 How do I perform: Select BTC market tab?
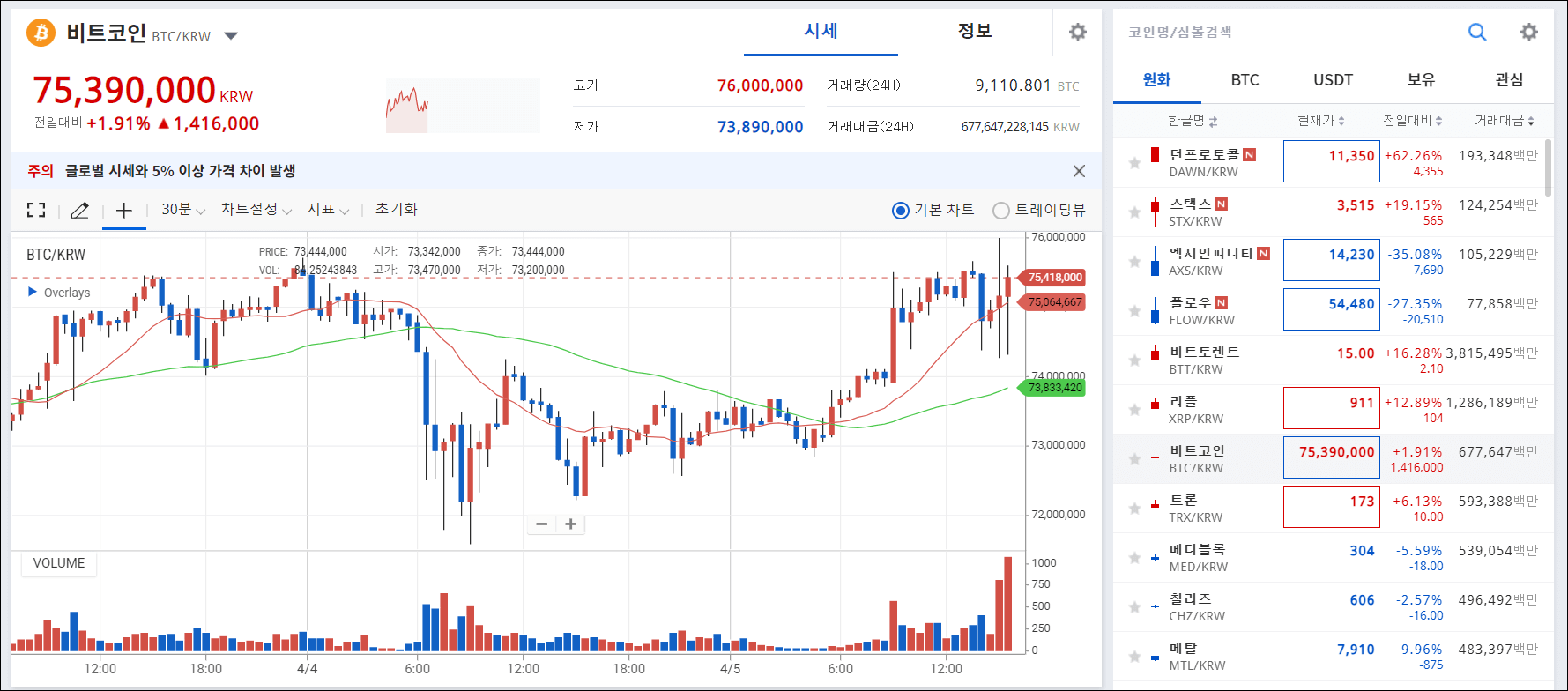click(1245, 80)
